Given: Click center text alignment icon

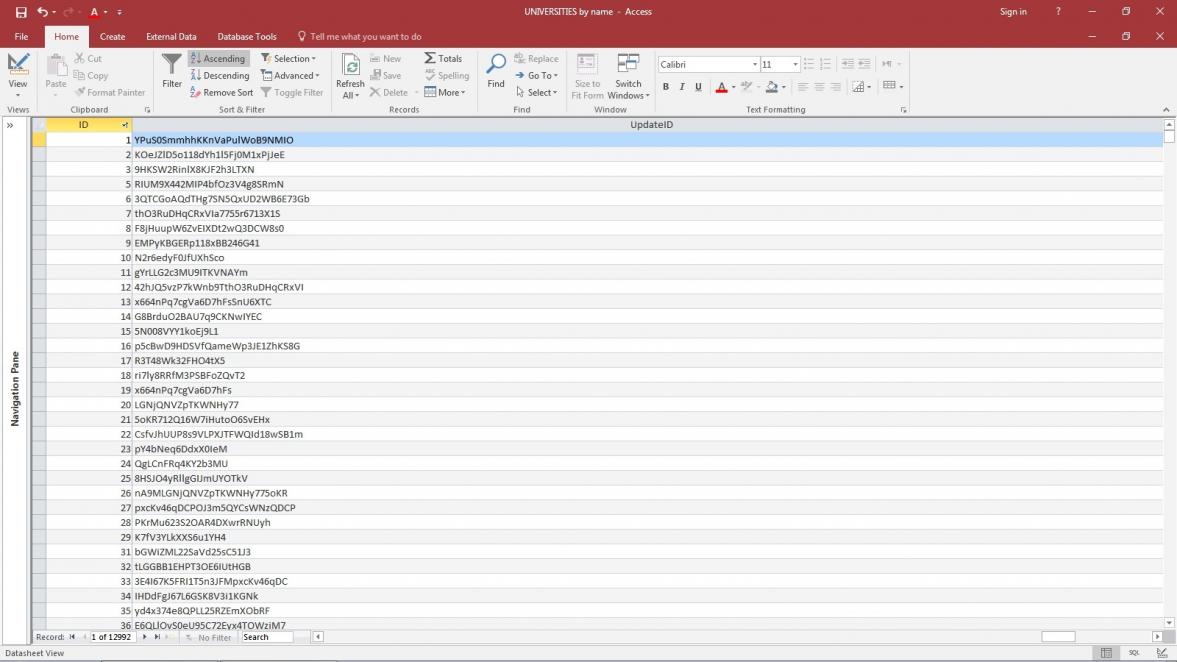Looking at the screenshot, I should [x=819, y=87].
